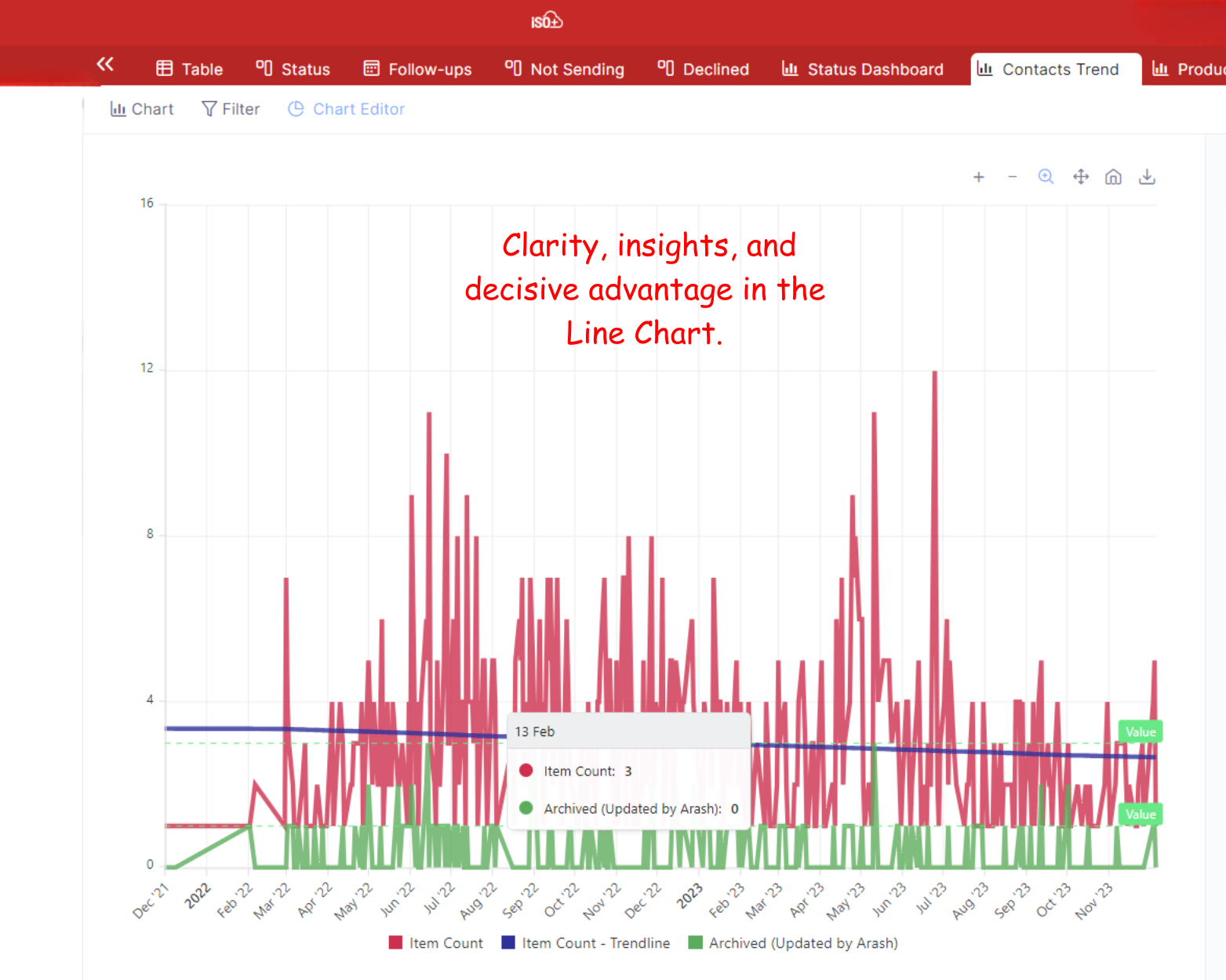1226x980 pixels.
Task: Activate the chart panning tool
Action: [x=1080, y=176]
